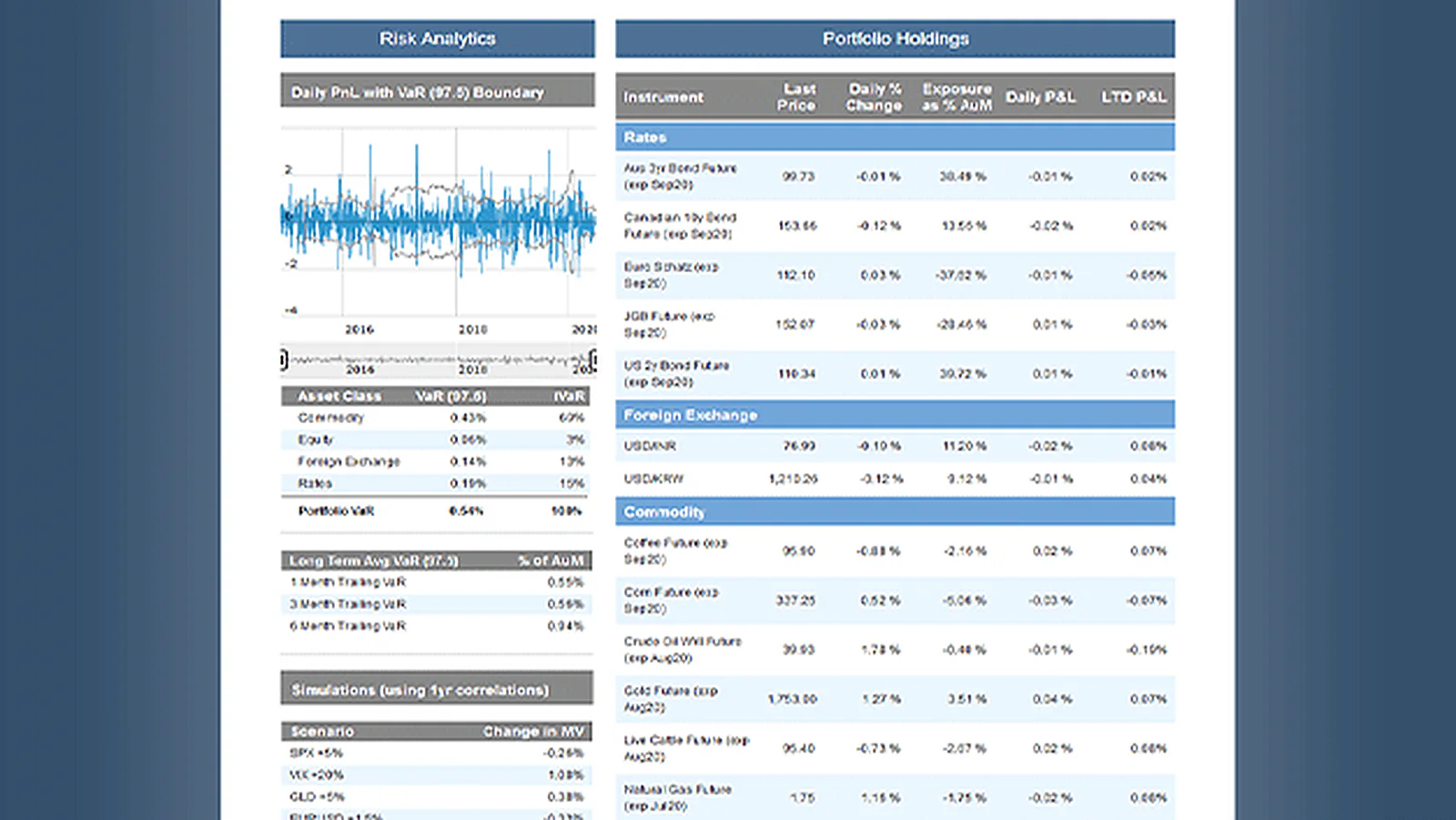Viewport: 1456px width, 820px height.
Task: Click the Foreign Exchange row in VaR table
Action: [437, 461]
